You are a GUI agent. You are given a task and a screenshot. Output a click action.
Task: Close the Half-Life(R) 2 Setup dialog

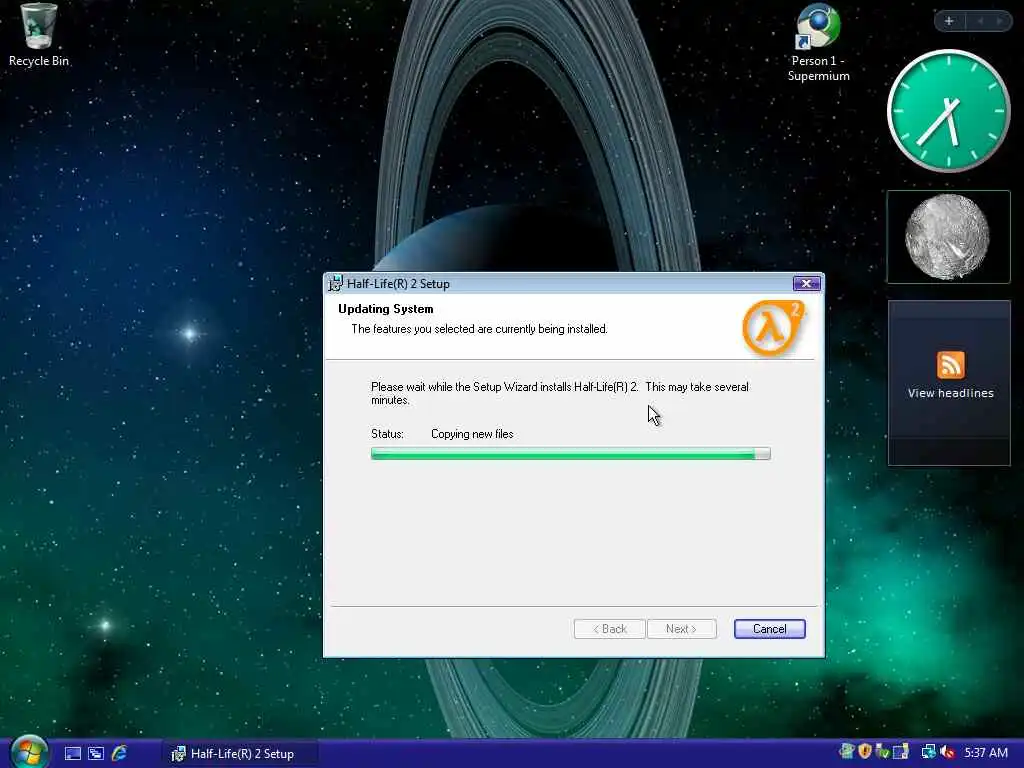pyautogui.click(x=807, y=283)
